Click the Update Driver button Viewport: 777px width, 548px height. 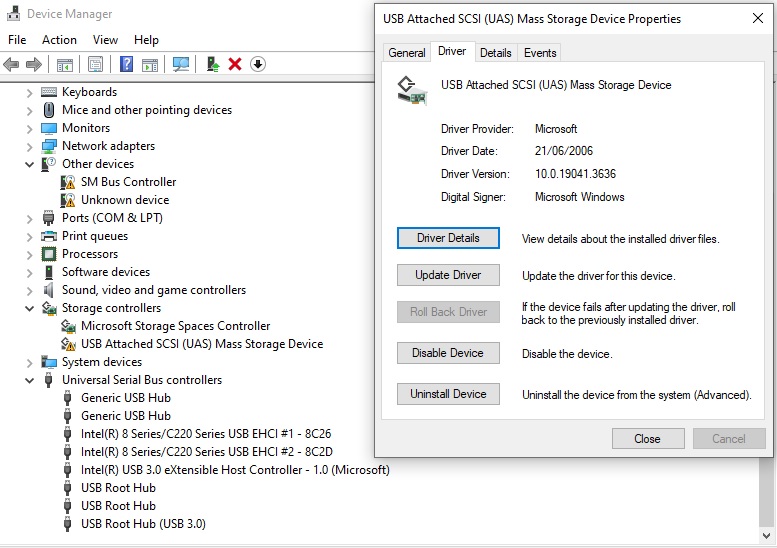tap(448, 275)
